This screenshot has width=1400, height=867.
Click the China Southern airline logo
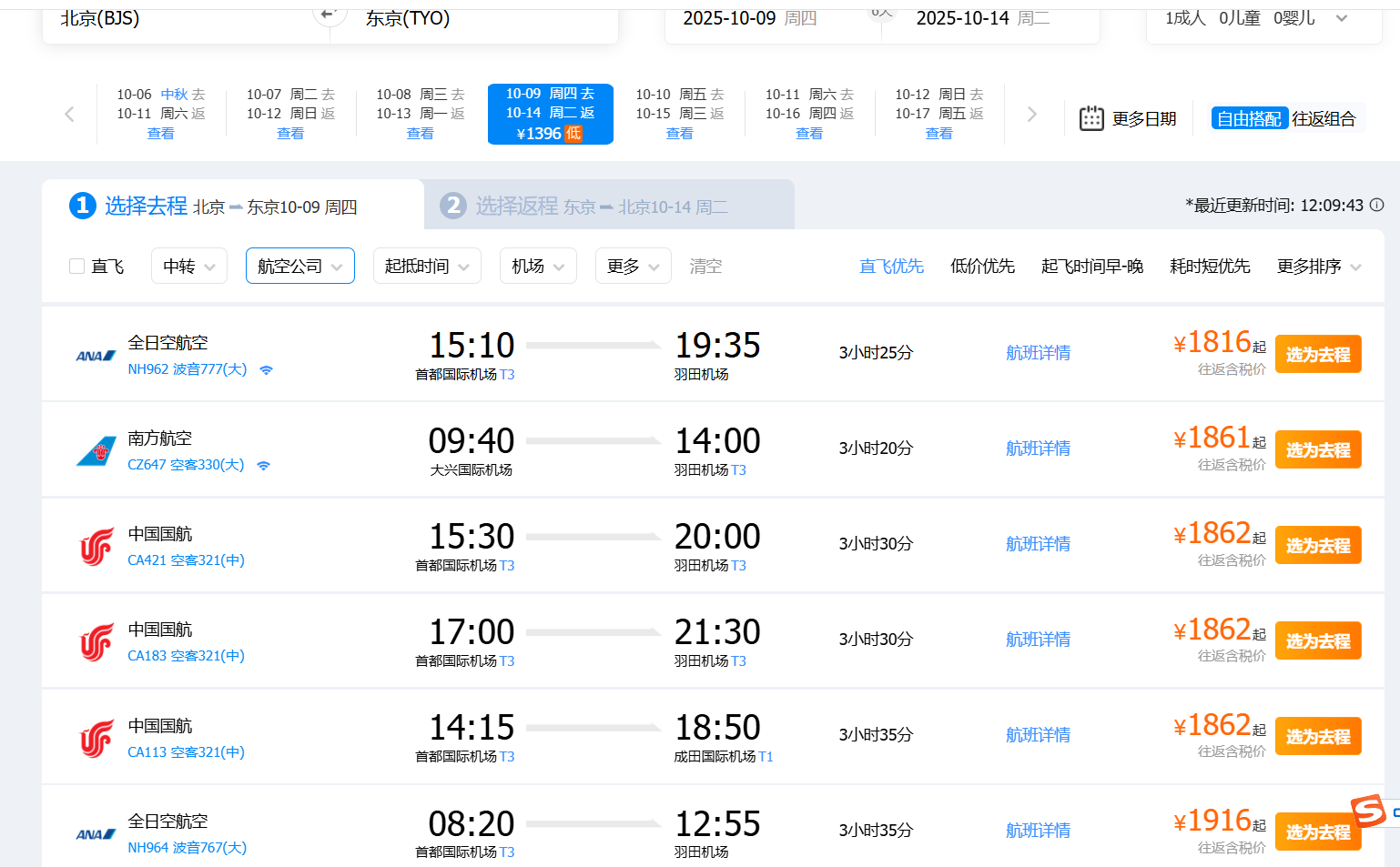[96, 451]
